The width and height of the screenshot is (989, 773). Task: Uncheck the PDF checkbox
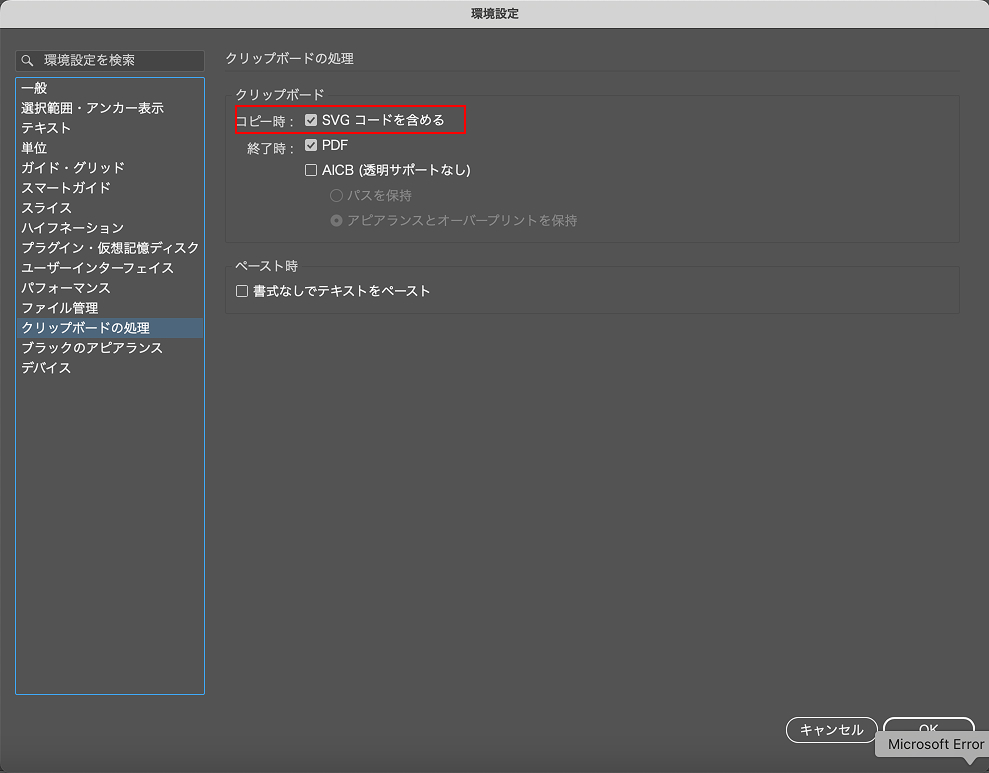[311, 145]
